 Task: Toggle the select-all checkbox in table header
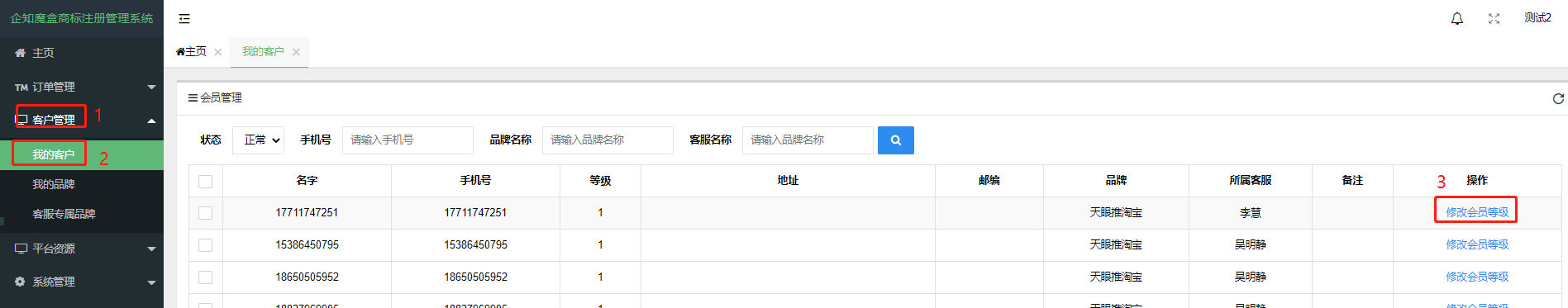(206, 181)
